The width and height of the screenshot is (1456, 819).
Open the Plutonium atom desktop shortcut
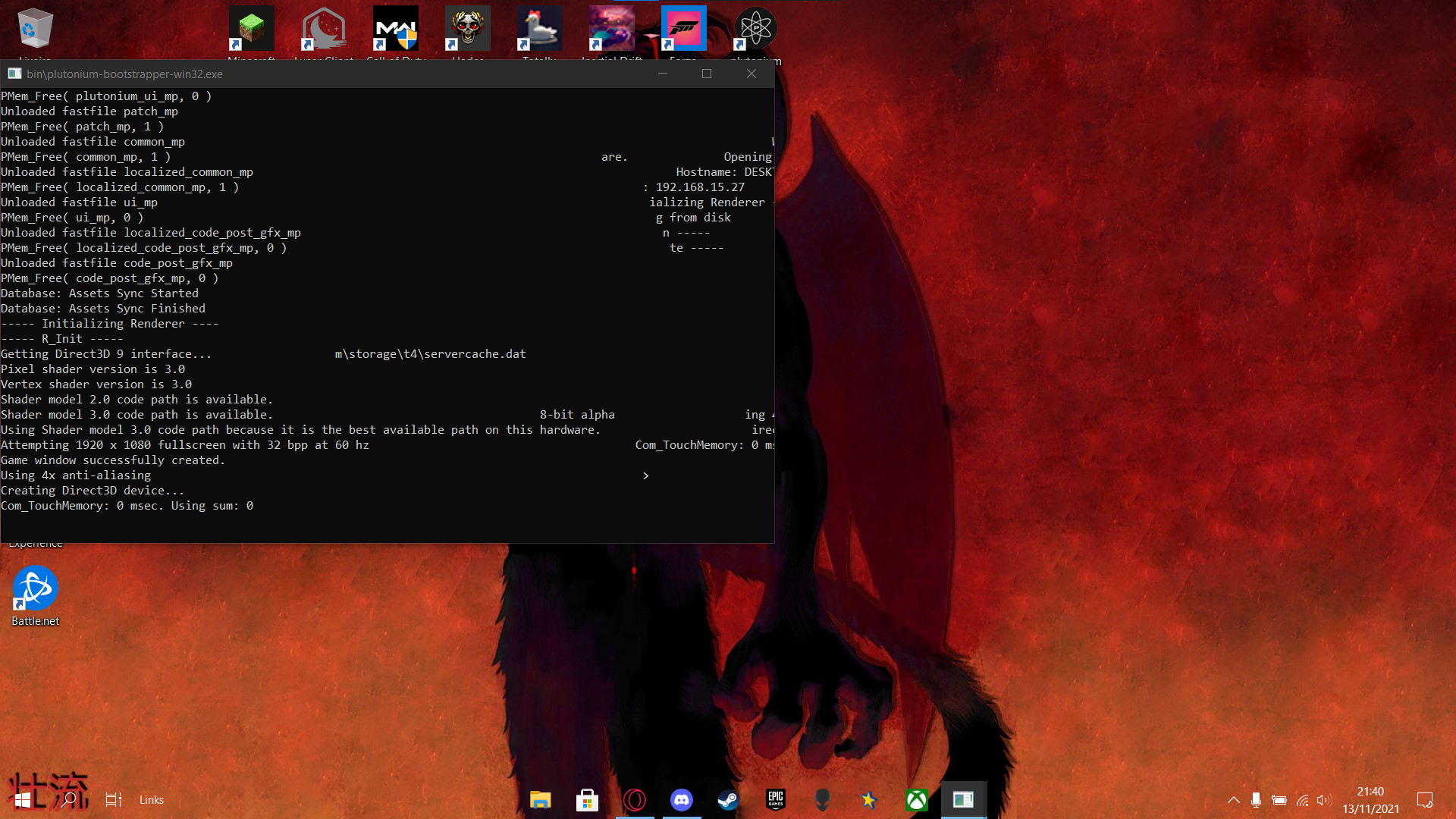point(756,29)
